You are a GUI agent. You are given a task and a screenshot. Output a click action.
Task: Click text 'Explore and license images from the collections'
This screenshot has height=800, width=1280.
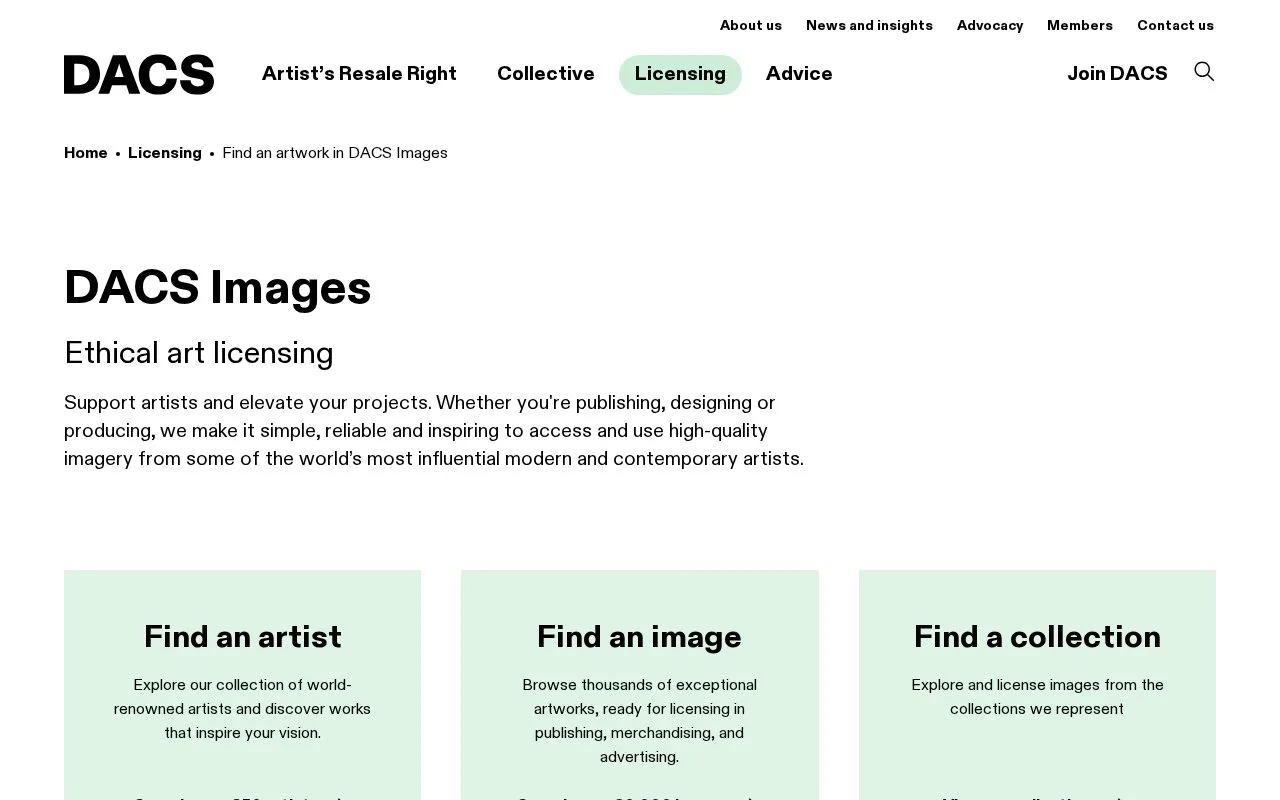pos(1037,697)
